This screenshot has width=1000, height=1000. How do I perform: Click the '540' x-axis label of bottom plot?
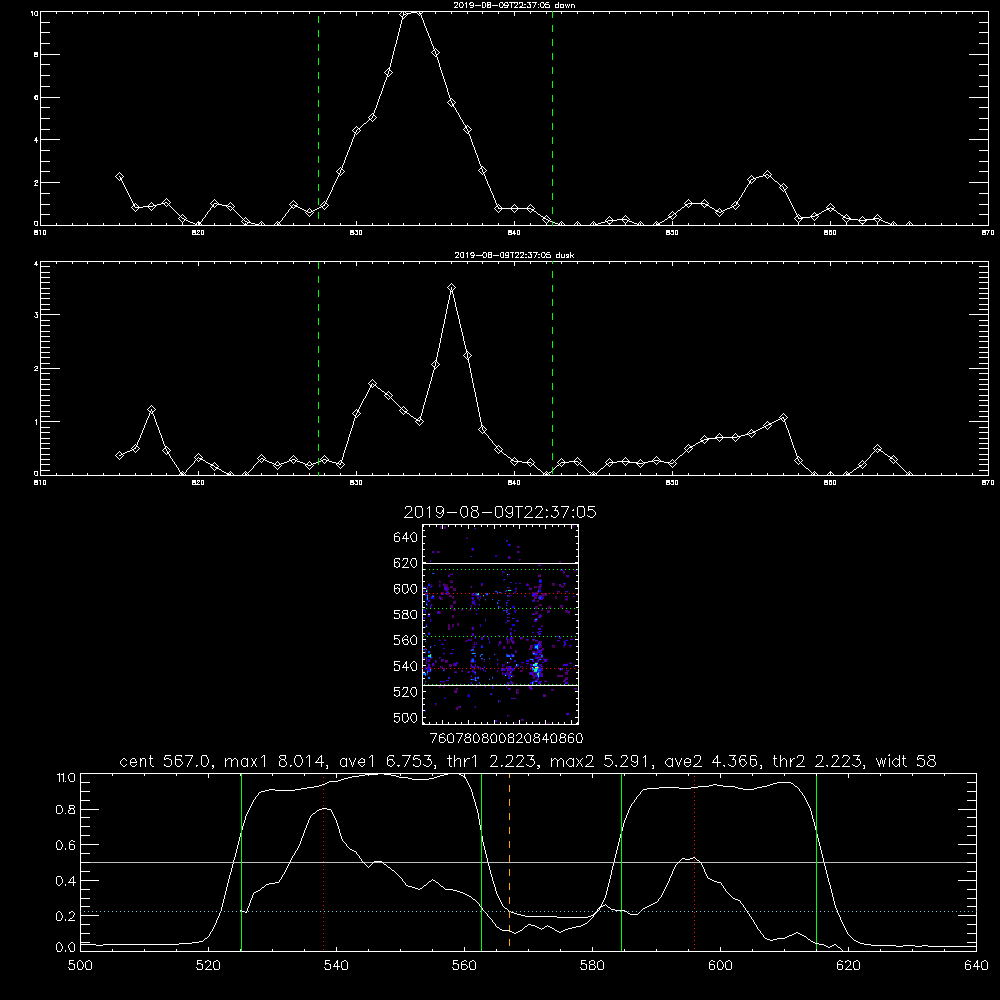click(x=336, y=965)
